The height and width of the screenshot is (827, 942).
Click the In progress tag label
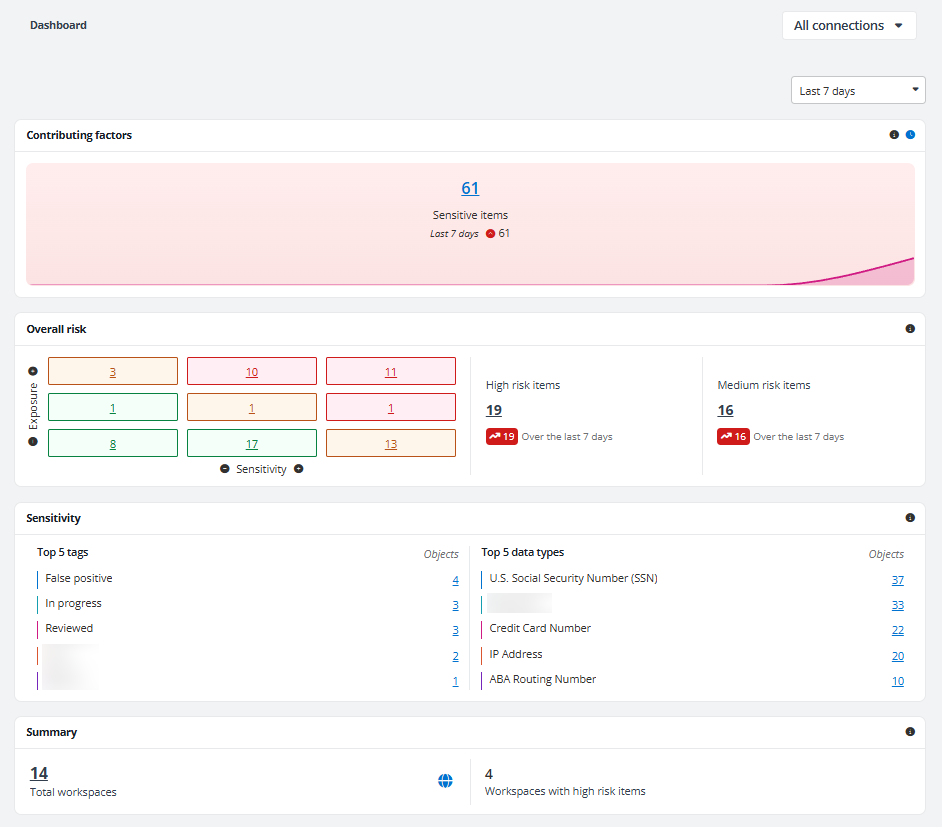click(73, 604)
